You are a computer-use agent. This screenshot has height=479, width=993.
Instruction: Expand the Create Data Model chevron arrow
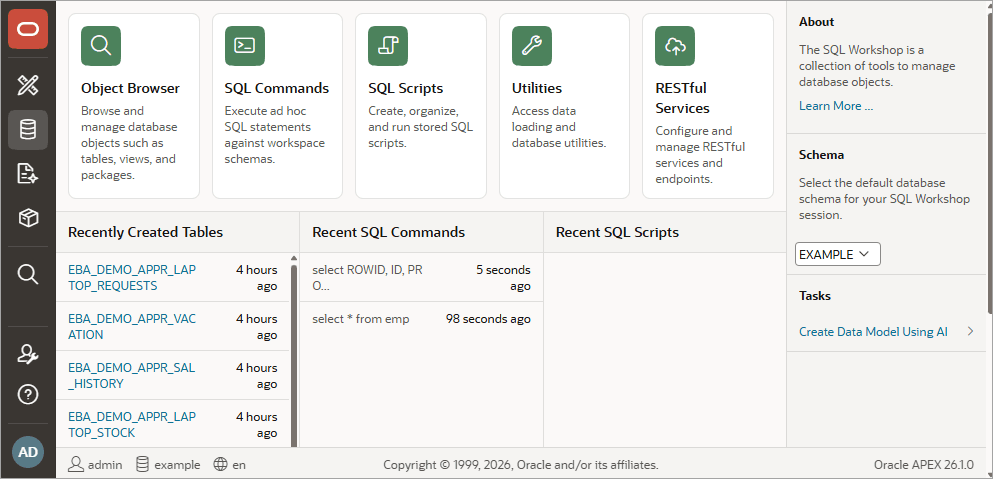pos(970,331)
